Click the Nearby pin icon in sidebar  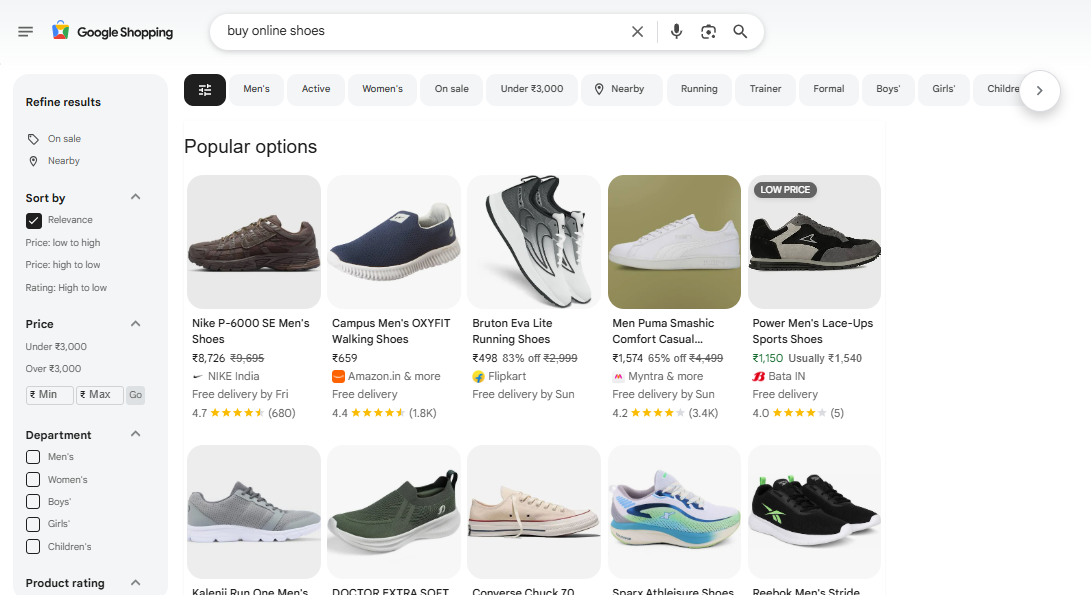[x=33, y=161]
